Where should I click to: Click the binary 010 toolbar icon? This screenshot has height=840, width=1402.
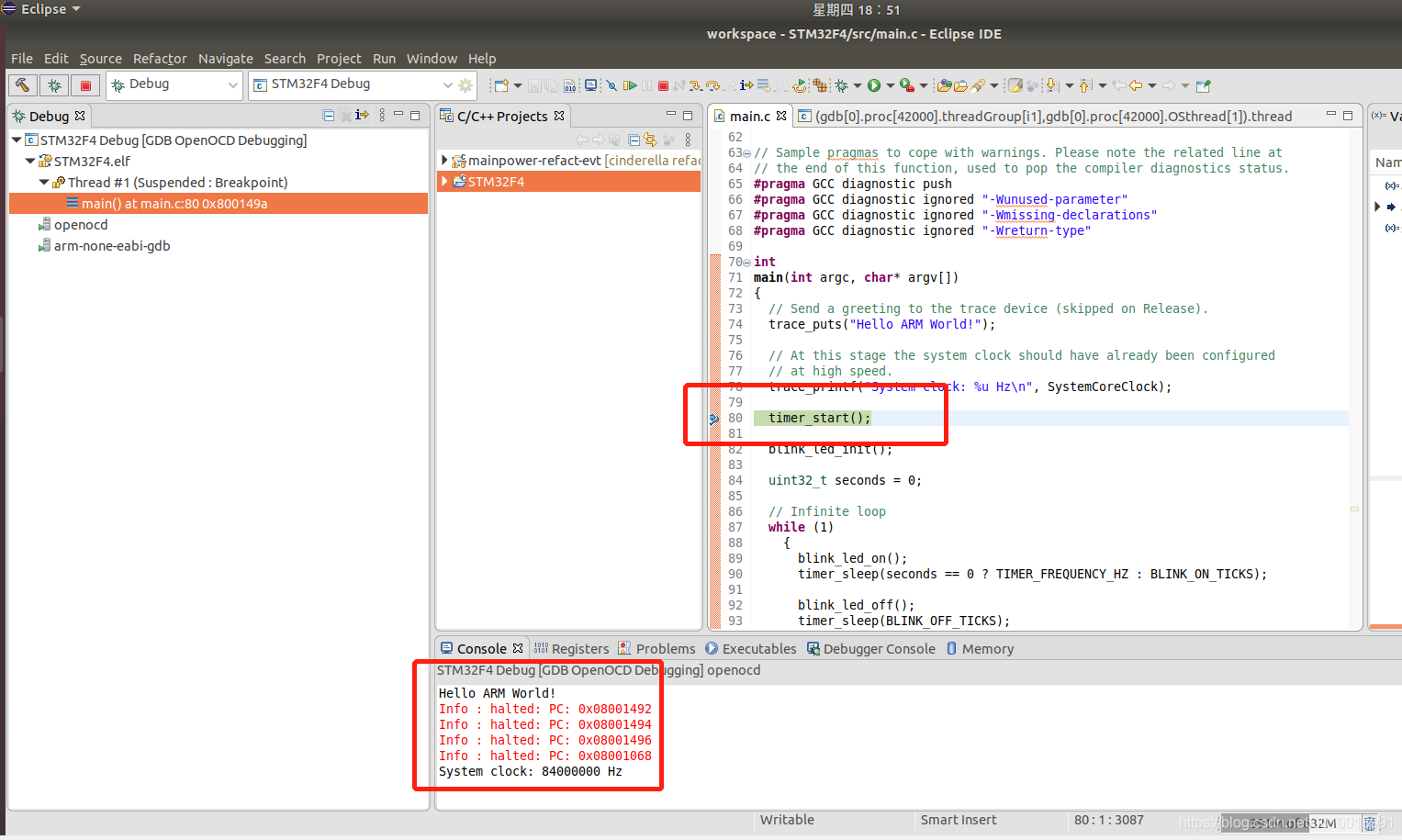coord(569,85)
